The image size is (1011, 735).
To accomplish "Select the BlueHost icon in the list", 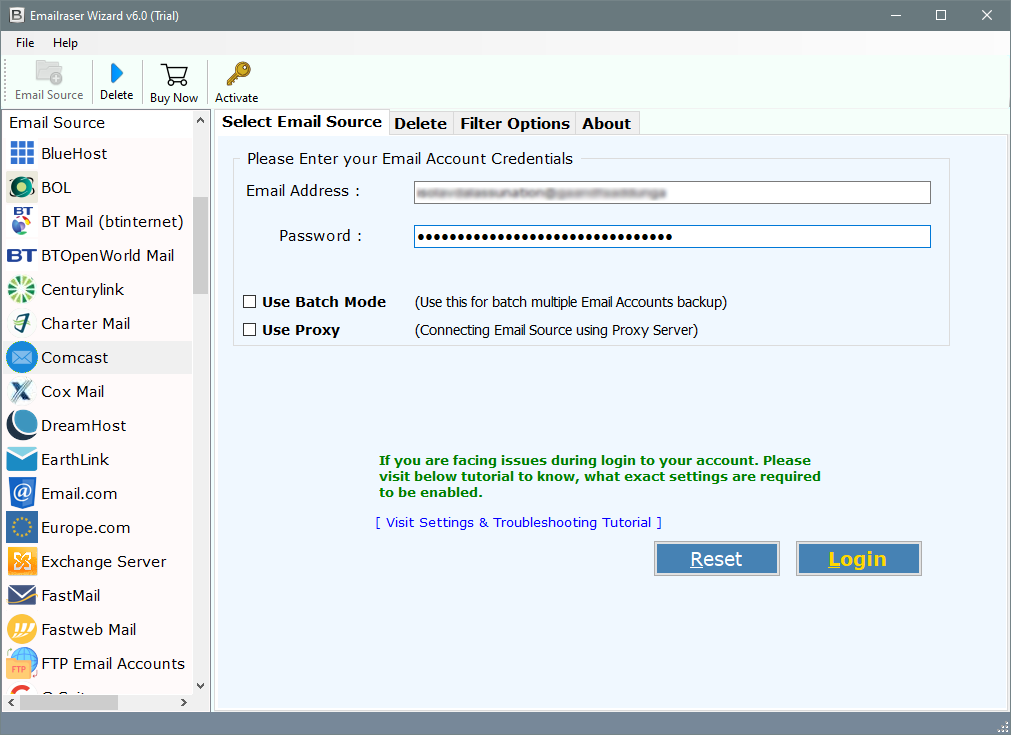I will [22, 153].
